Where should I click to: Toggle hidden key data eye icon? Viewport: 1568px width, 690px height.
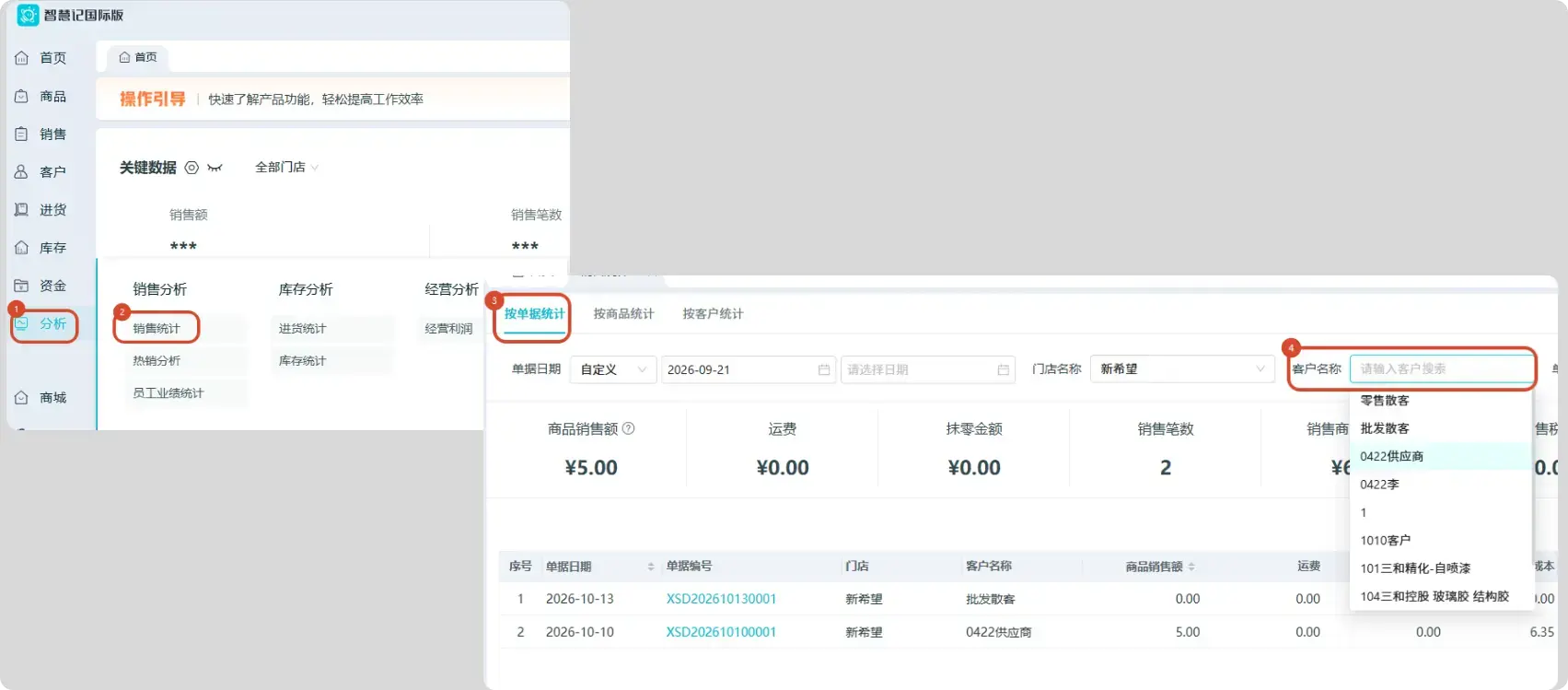click(215, 168)
